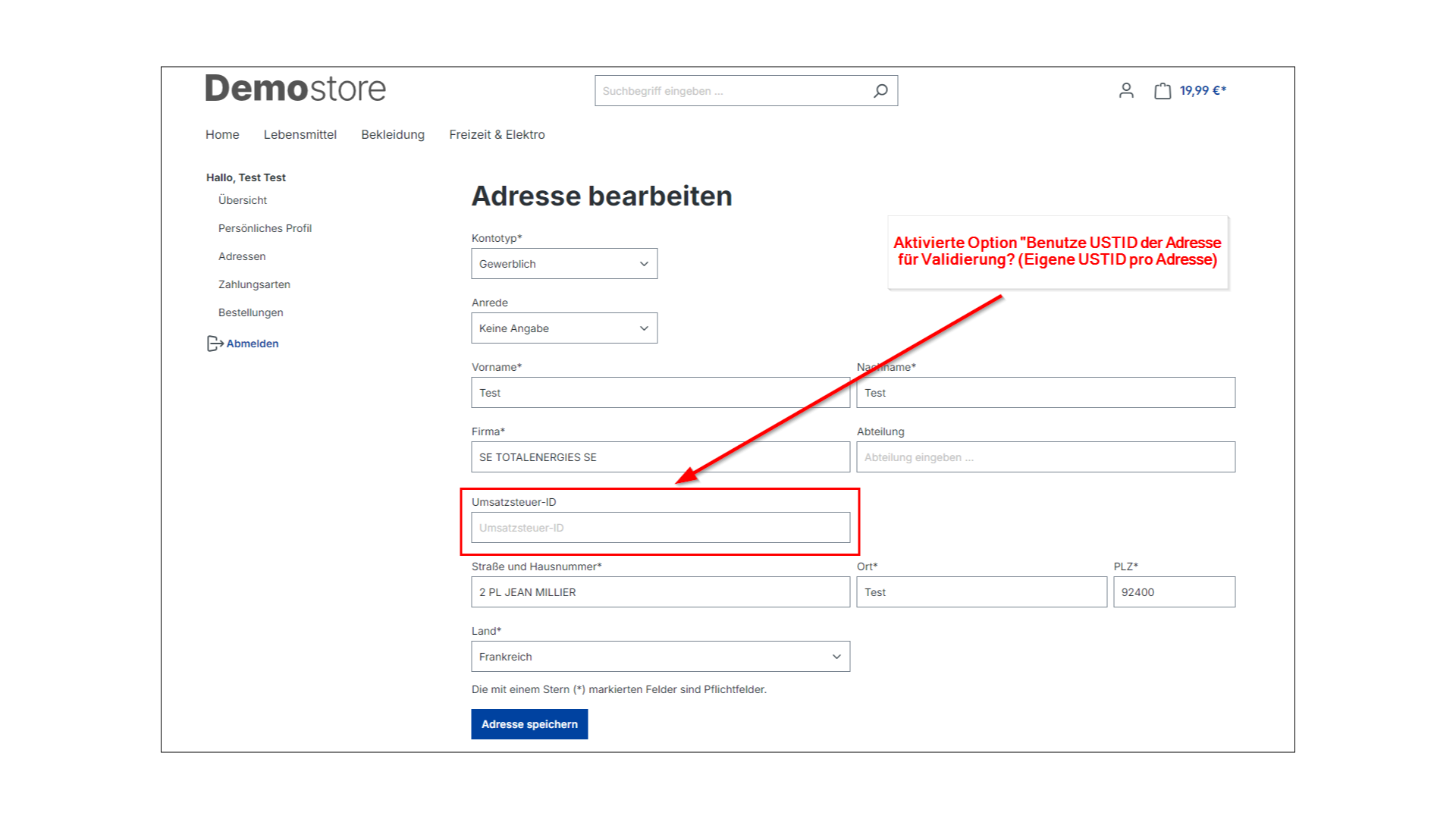
Task: Click the Abmelden link
Action: [253, 344]
